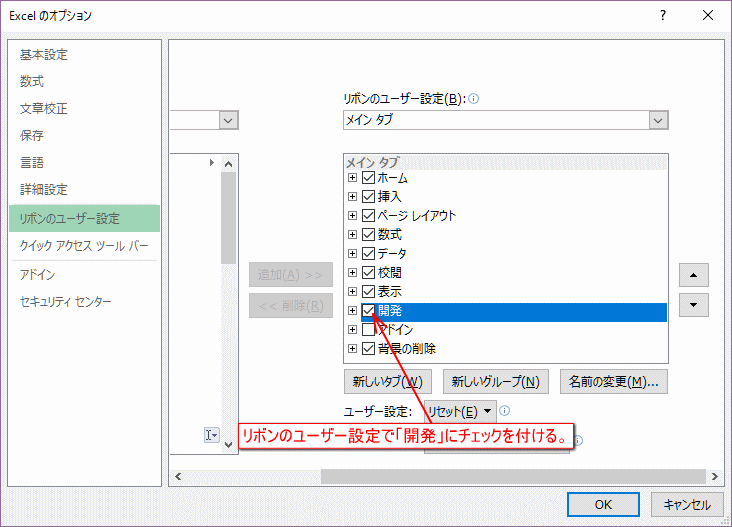The image size is (732, 527).
Task: Expand the アドイン tree node
Action: [x=352, y=330]
